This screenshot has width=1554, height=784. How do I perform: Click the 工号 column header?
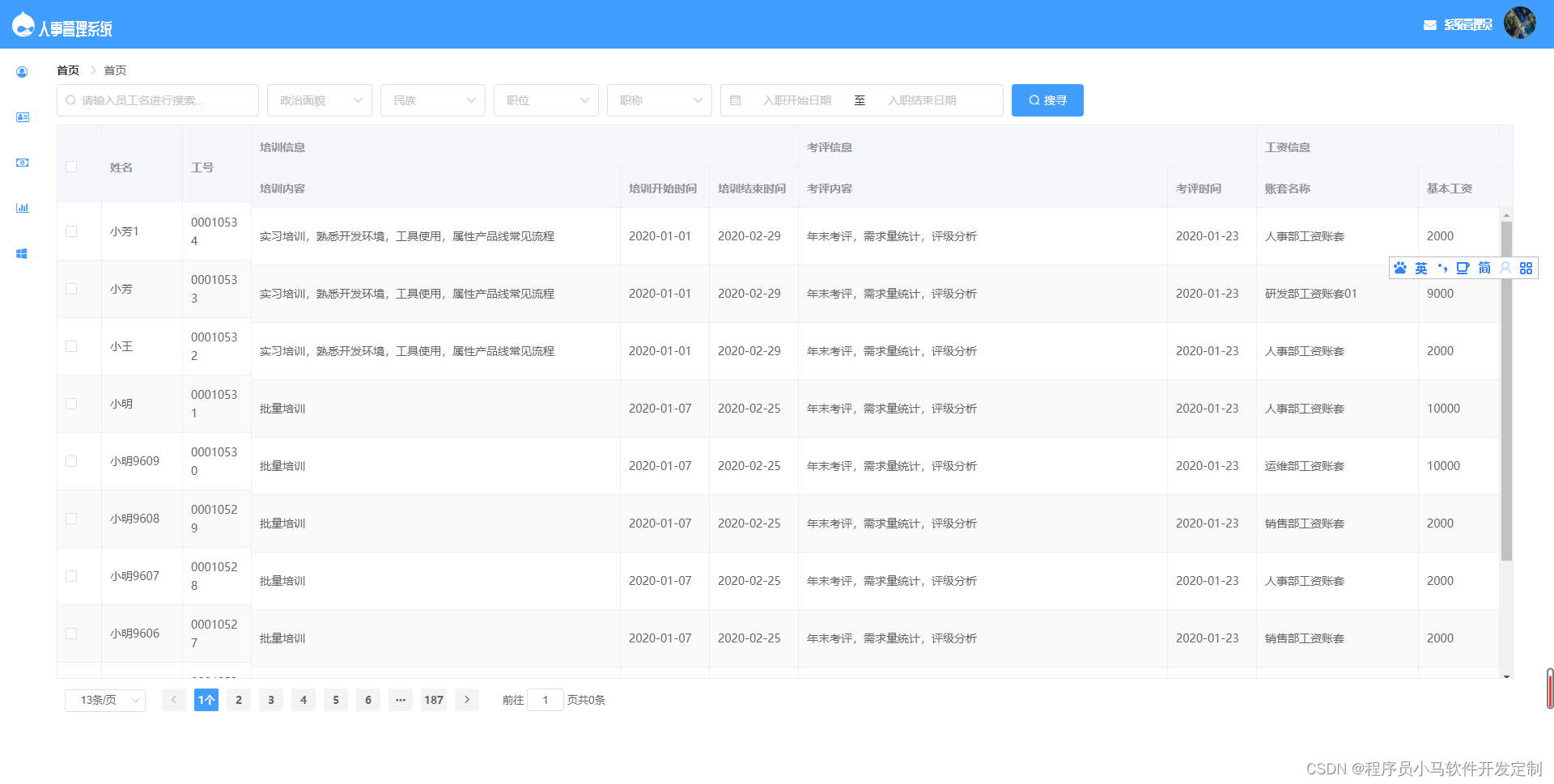click(202, 167)
